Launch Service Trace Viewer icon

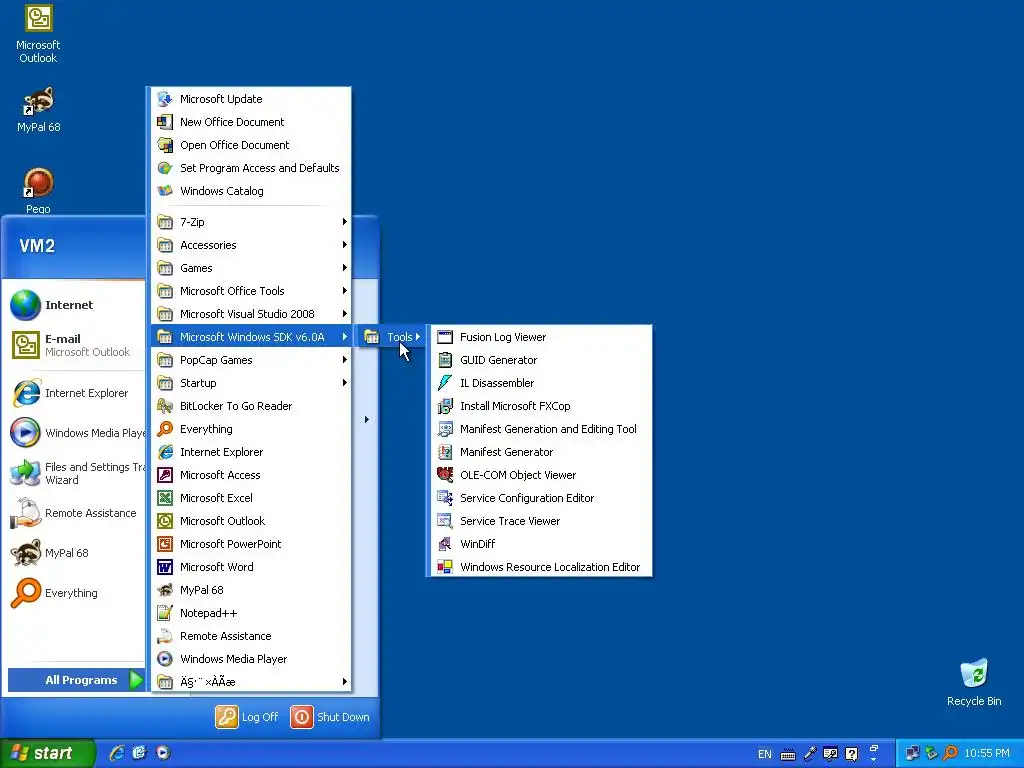[445, 520]
